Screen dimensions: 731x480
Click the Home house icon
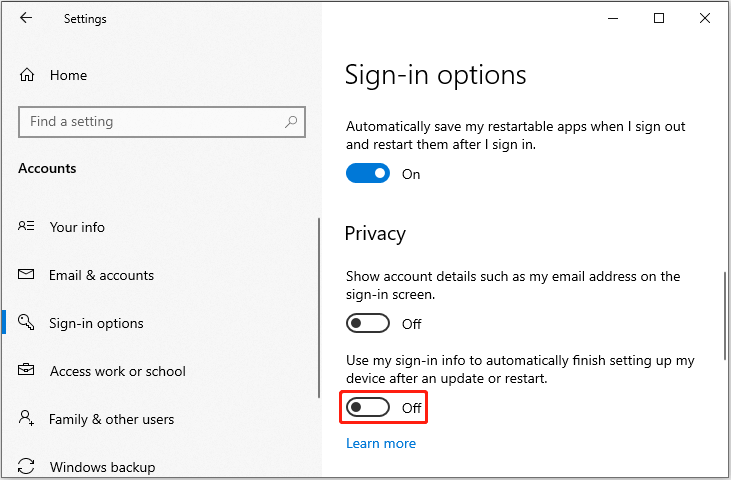pos(27,75)
